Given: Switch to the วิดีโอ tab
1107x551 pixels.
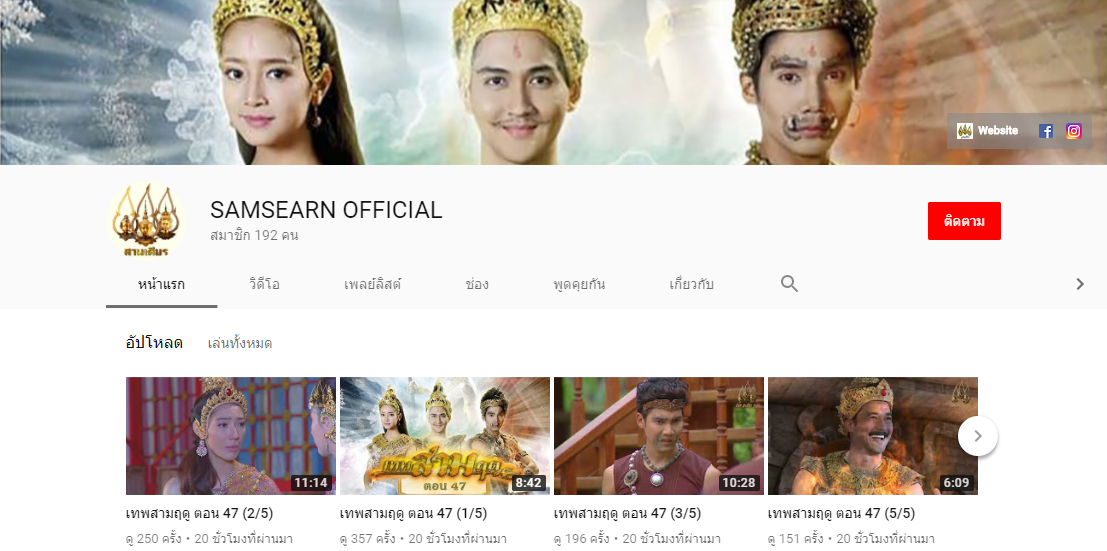Looking at the screenshot, I should point(264,284).
